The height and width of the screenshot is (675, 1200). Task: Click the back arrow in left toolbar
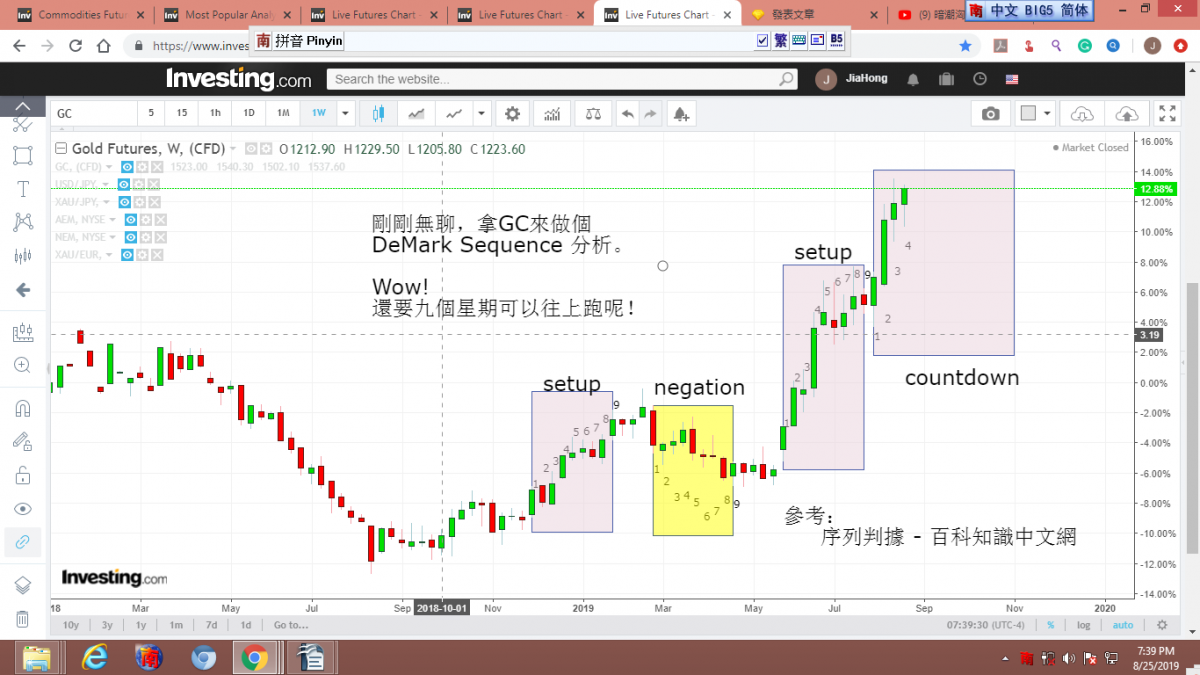pyautogui.click(x=22, y=290)
